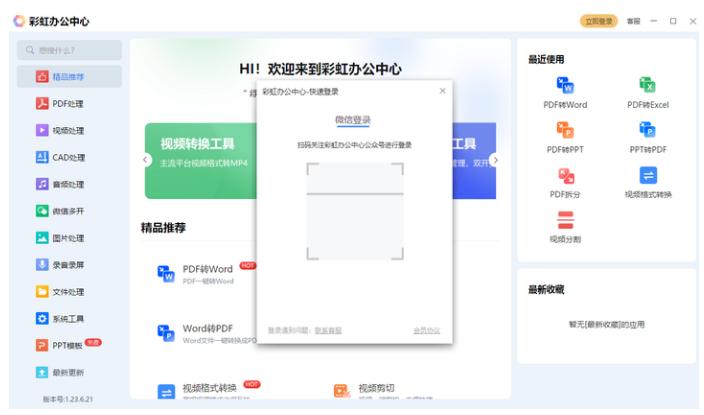Click the 微信多开 sidebar icon
Image resolution: width=704 pixels, height=415 pixels.
[42, 211]
